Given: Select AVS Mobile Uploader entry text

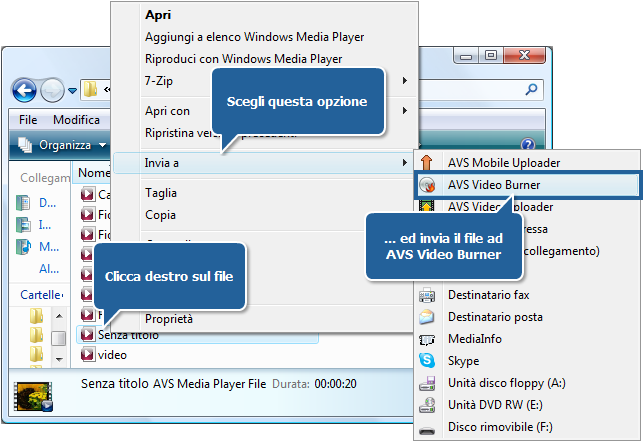Looking at the screenshot, I should tap(504, 163).
